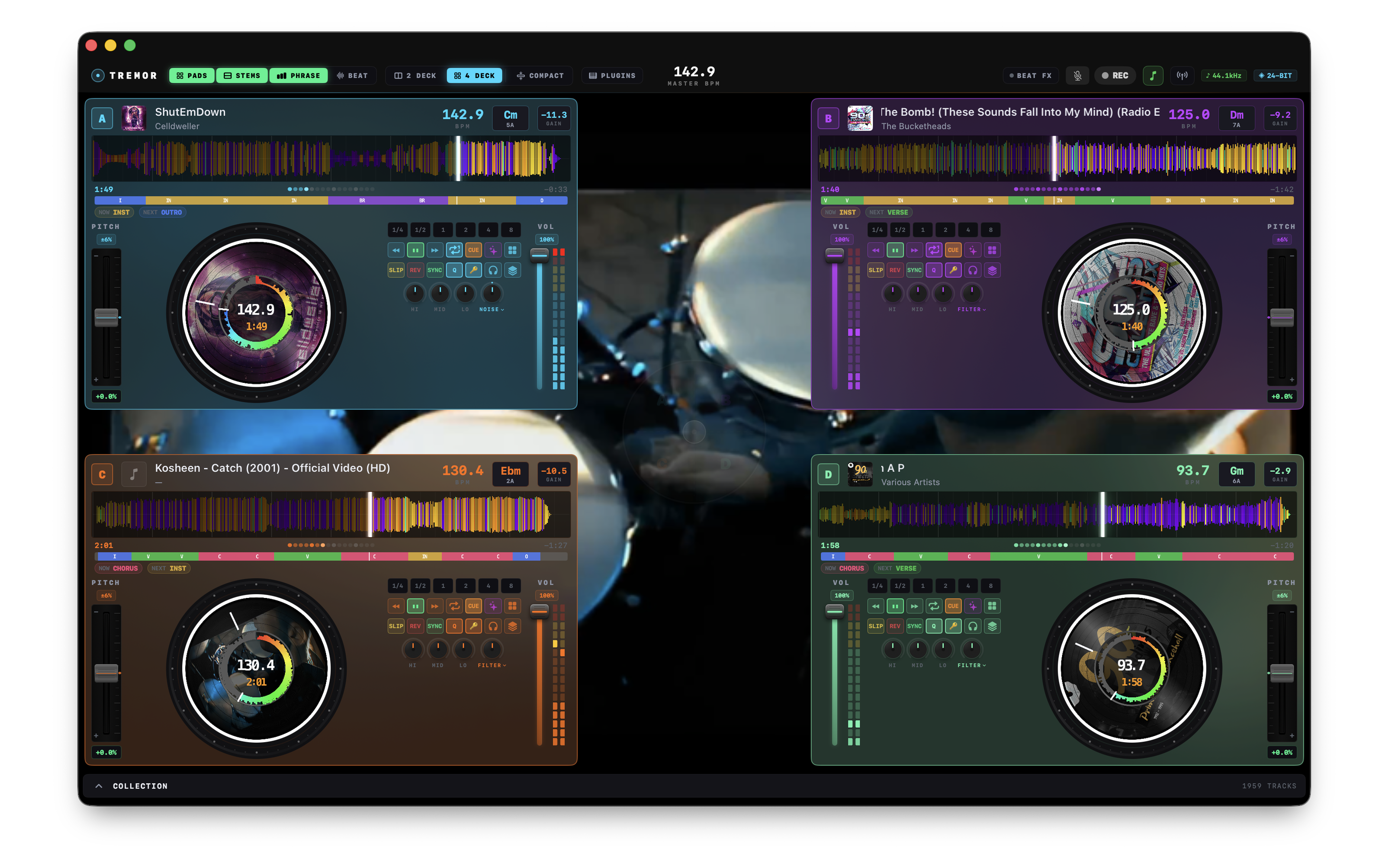Rewind Deck D with the seek-back button
The image size is (1389, 868).
pos(875,606)
